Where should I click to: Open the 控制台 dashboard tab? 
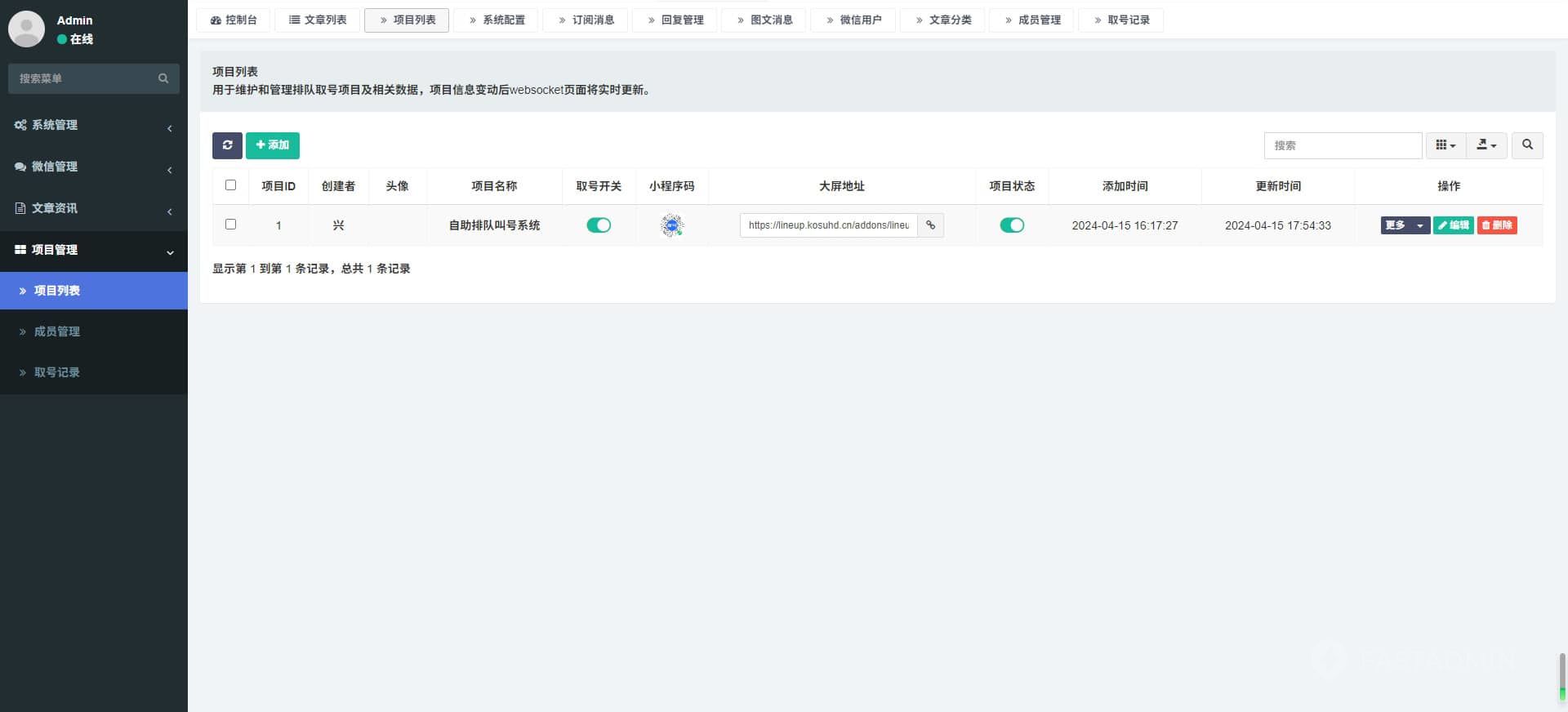234,20
